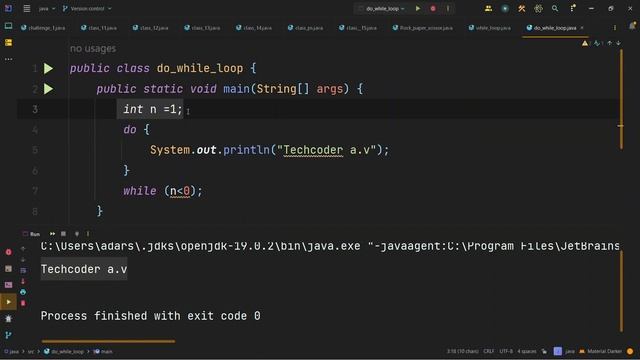Open the Git tool window

8,336
